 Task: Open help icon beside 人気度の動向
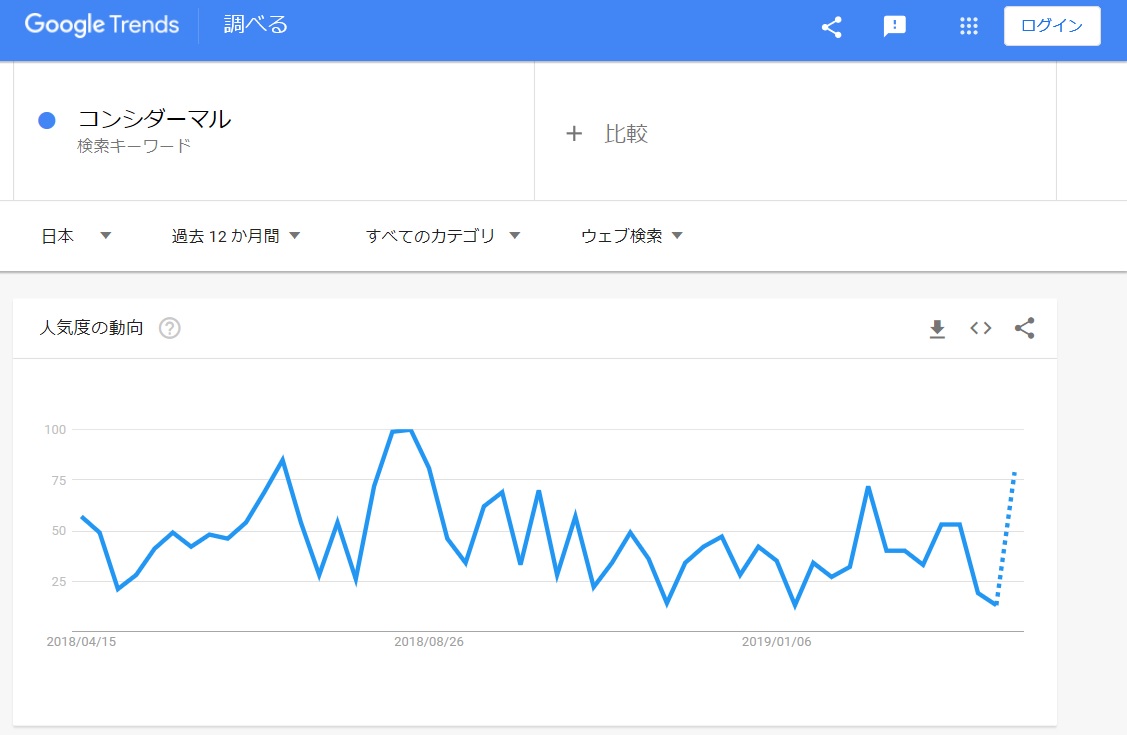(170, 328)
